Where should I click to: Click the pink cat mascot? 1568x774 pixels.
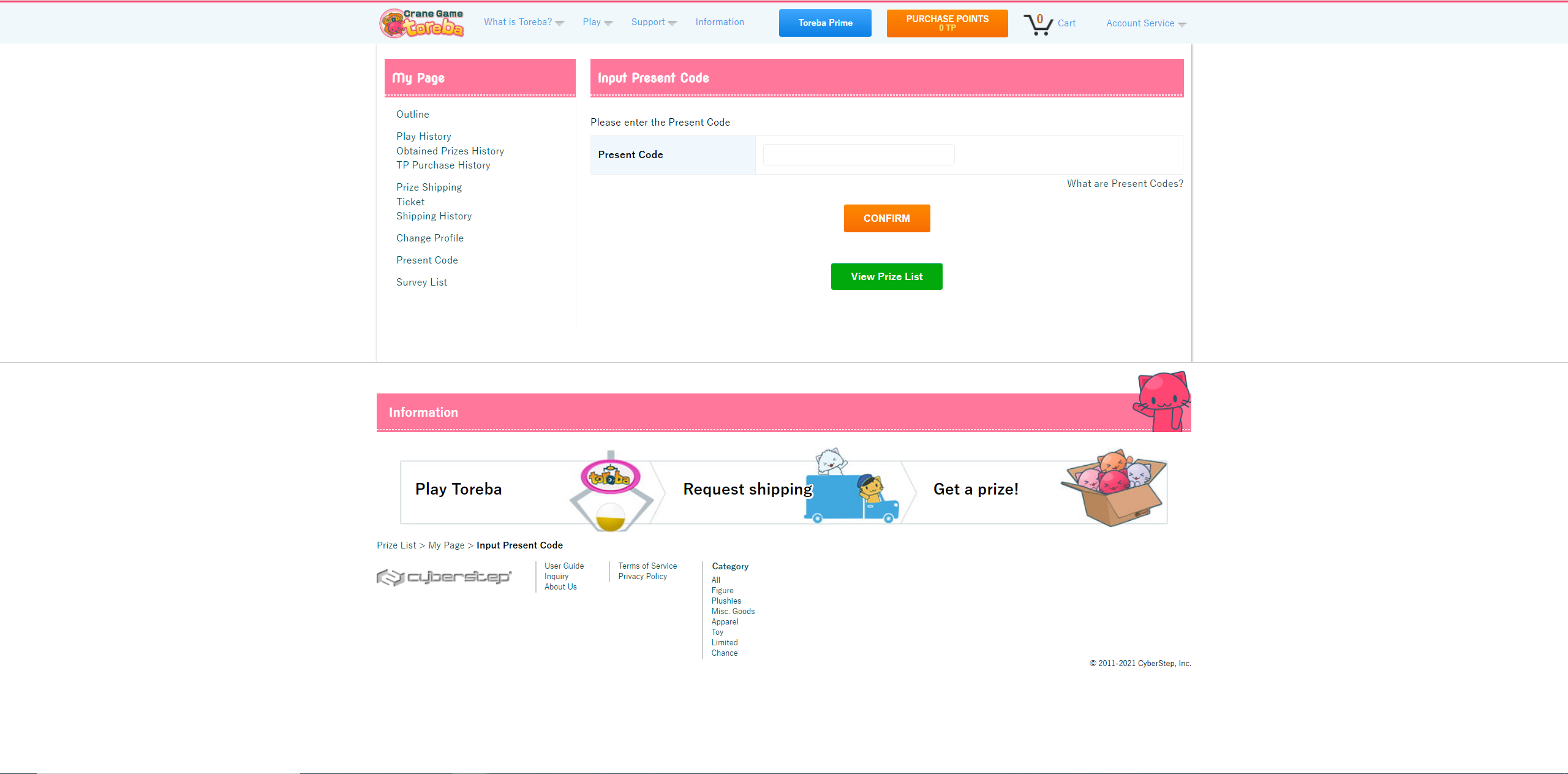click(1162, 401)
